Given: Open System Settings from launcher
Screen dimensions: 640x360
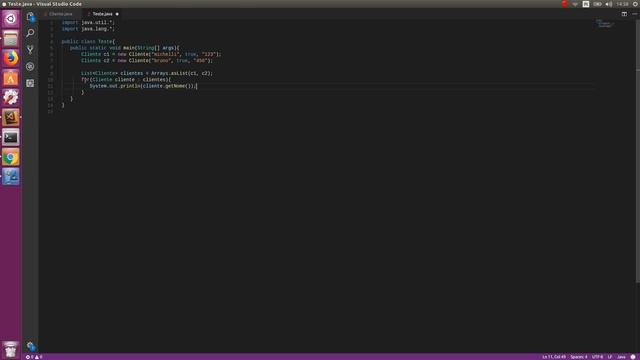Looking at the screenshot, I should pyautogui.click(x=11, y=98).
